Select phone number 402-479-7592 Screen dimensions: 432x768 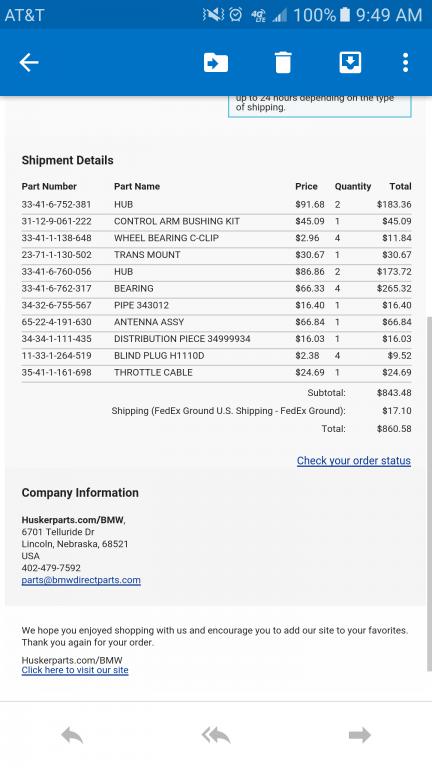pos(51,568)
